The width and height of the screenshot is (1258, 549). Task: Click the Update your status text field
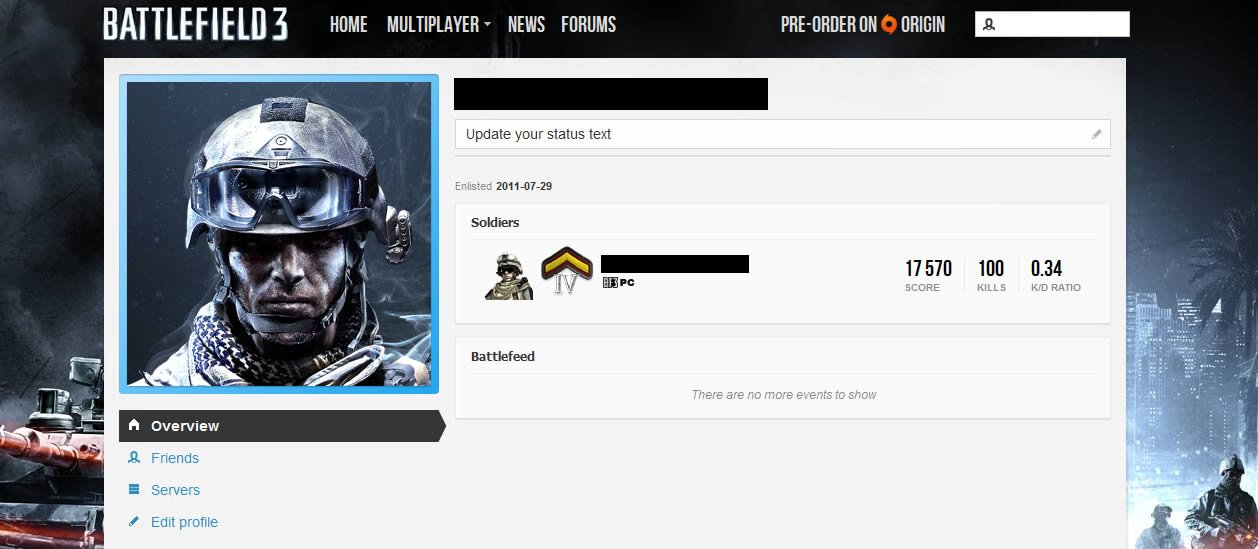783,134
